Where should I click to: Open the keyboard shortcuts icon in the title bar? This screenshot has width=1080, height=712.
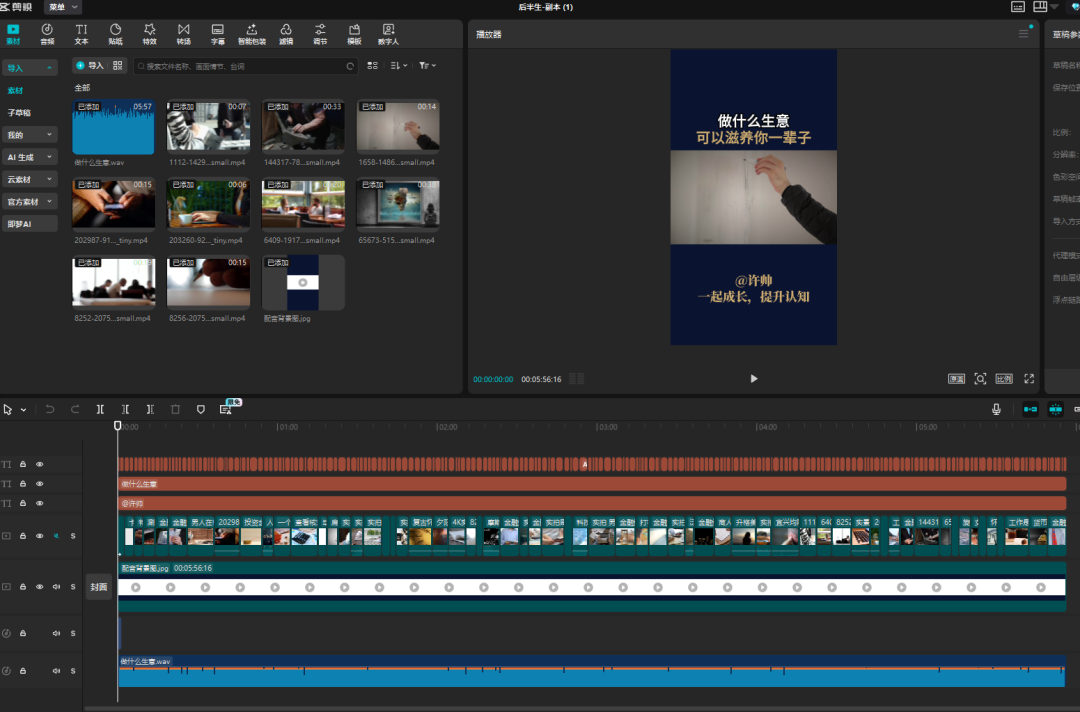1017,7
